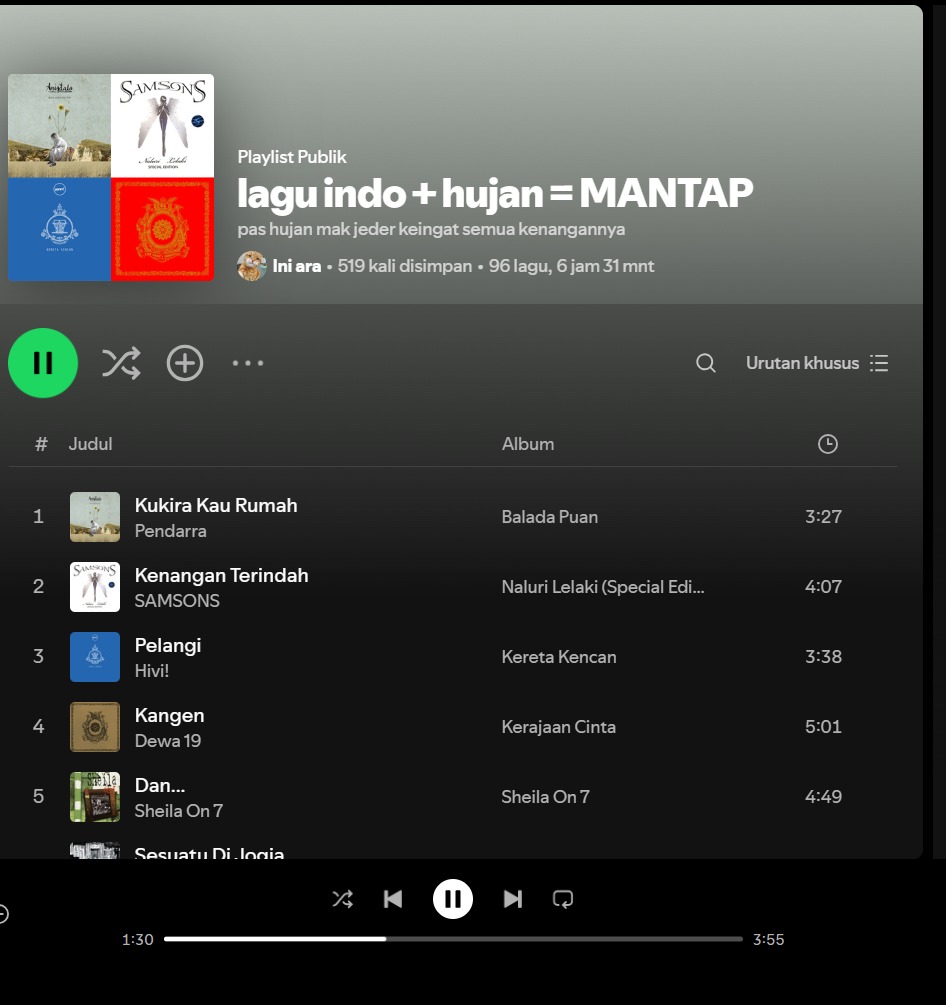Toggle repeat mode in player bar
The width and height of the screenshot is (946, 1005).
tap(563, 899)
